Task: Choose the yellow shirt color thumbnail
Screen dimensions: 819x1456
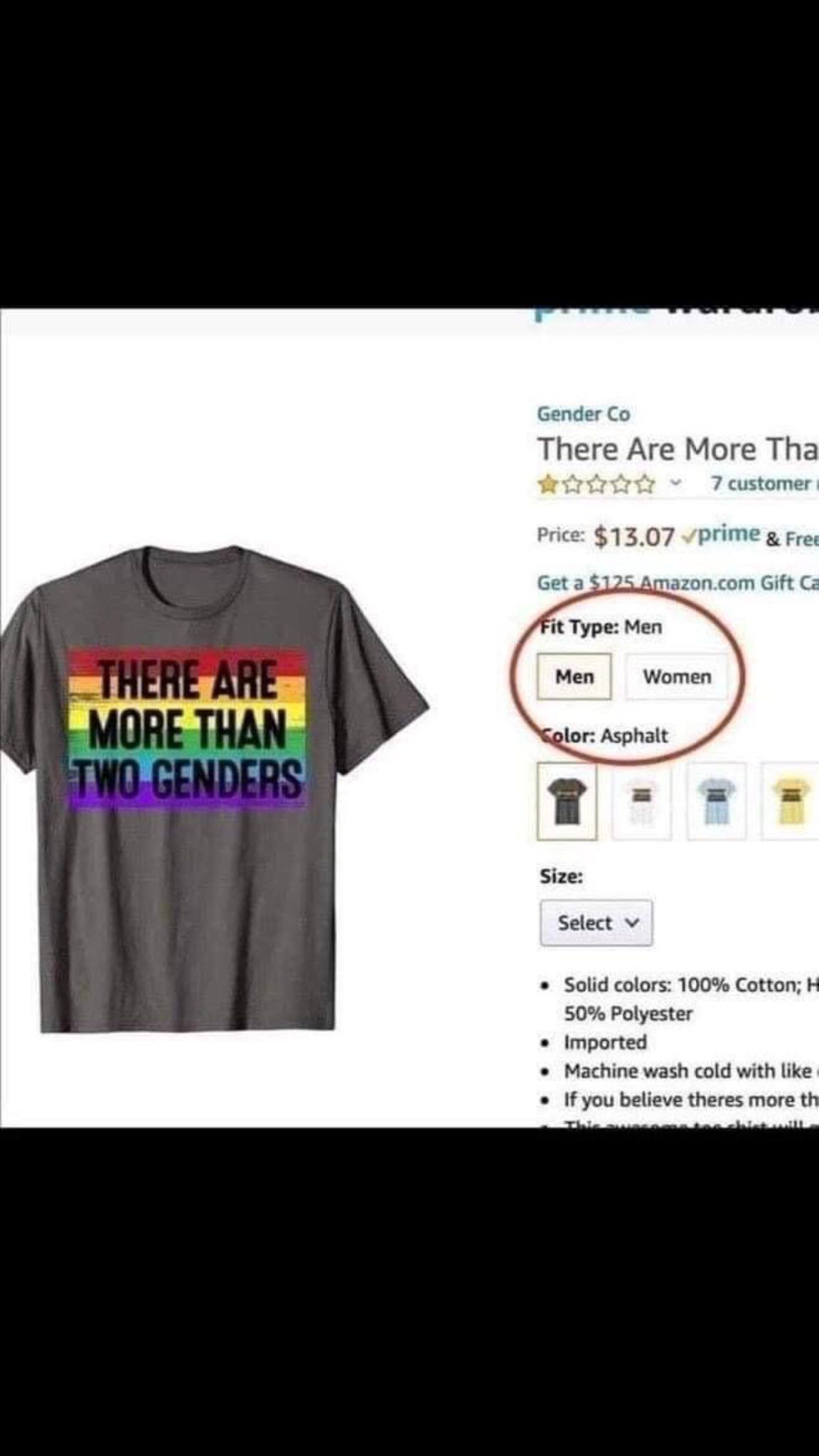Action: click(791, 801)
